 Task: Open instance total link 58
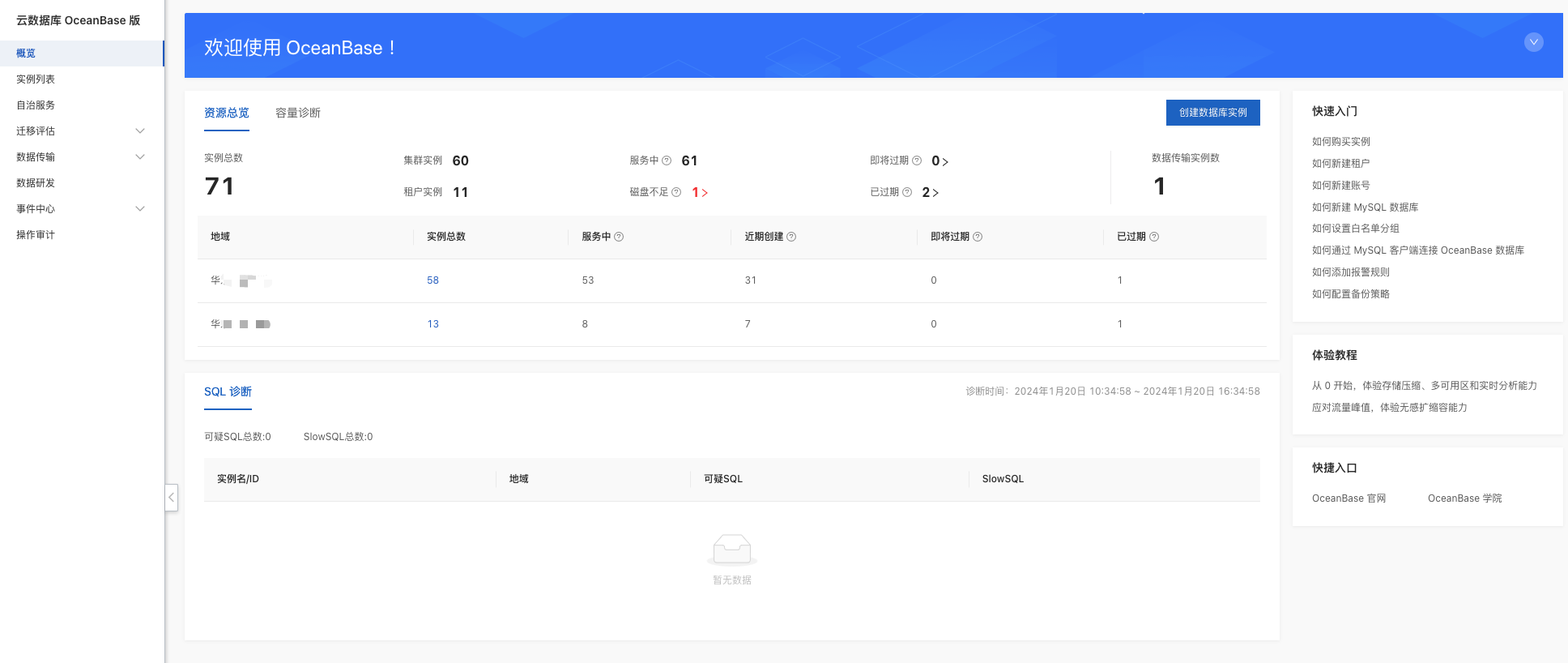tap(432, 280)
